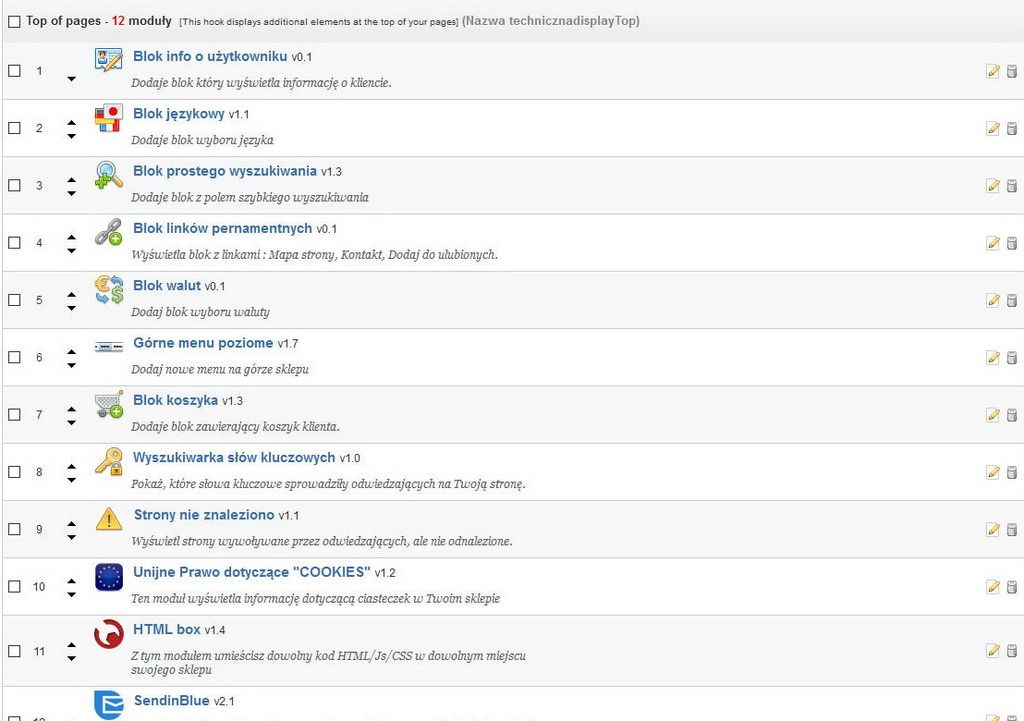Screen dimensions: 1024x721
Task: Open the Blok koszyka module link
Action: coord(175,400)
